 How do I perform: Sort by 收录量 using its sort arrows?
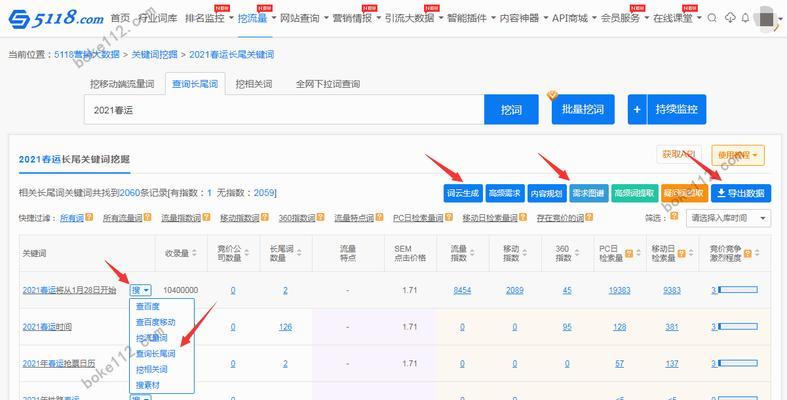click(195, 253)
